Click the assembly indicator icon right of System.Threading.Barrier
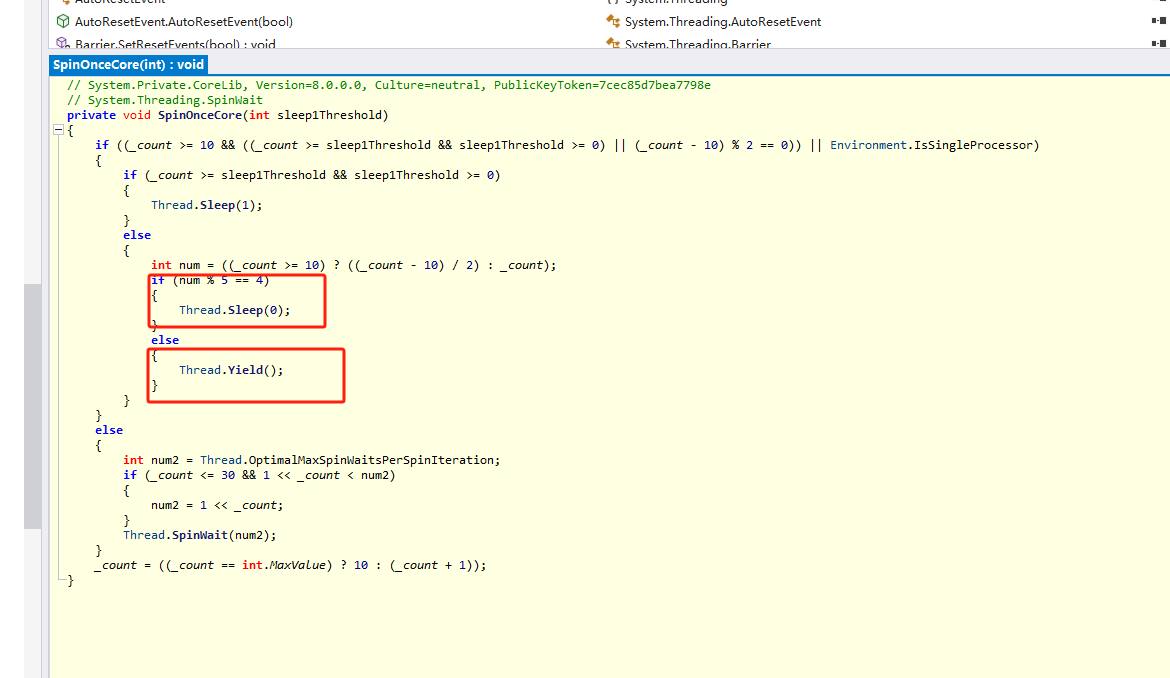 click(x=1160, y=44)
